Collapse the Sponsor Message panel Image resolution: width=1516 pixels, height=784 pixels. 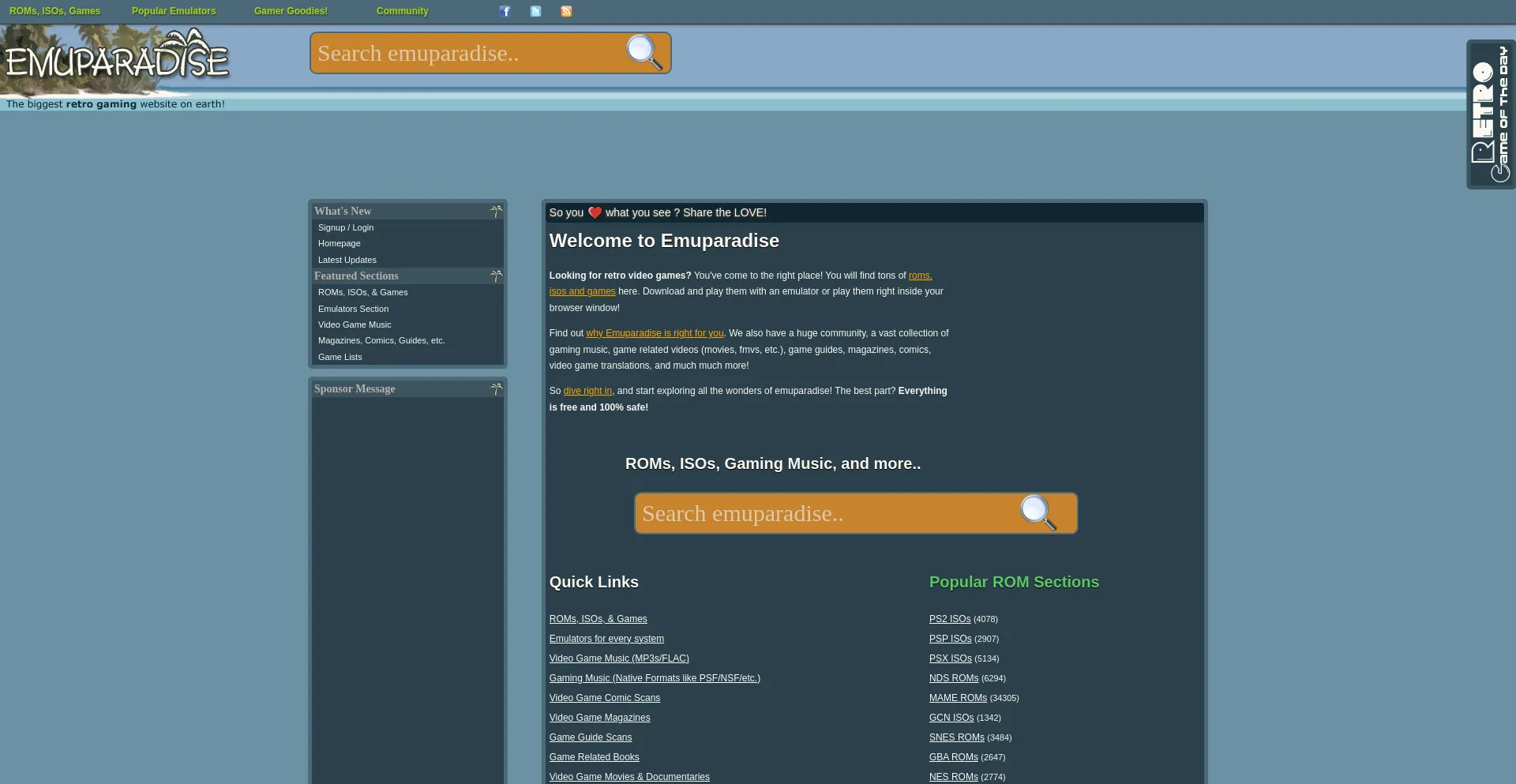(x=496, y=388)
